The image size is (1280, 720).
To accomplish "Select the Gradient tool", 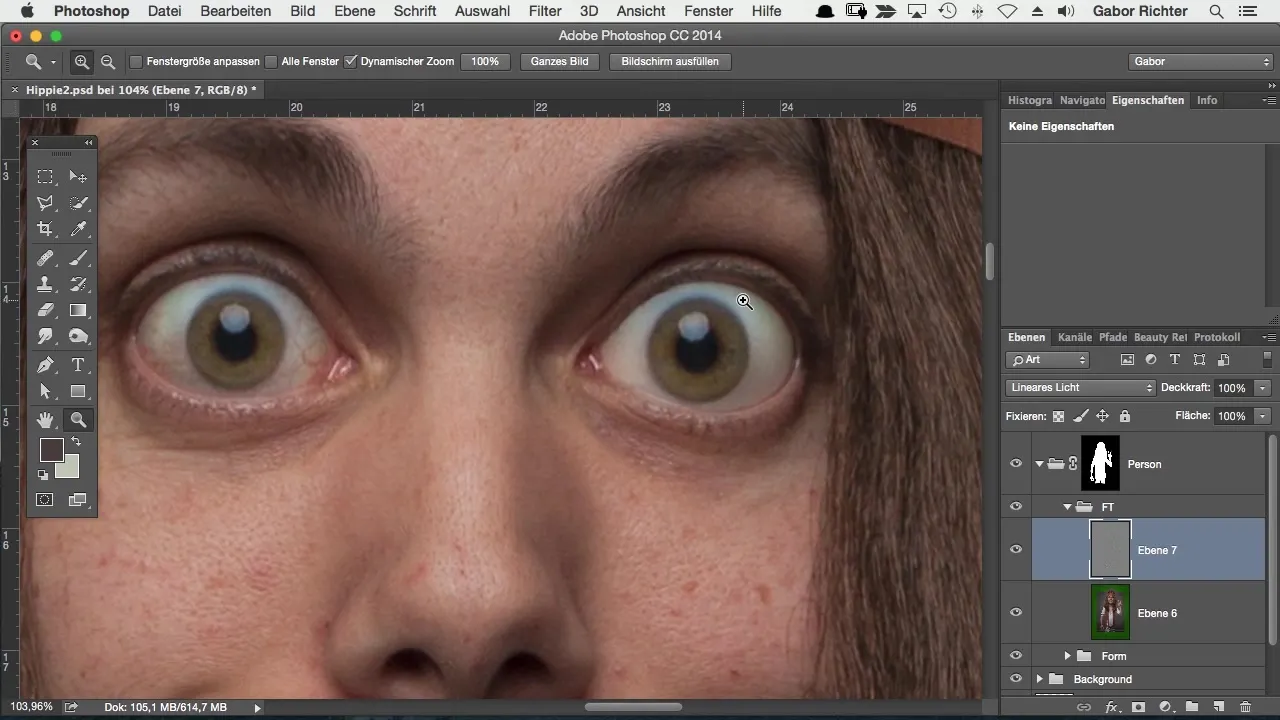I will (78, 310).
